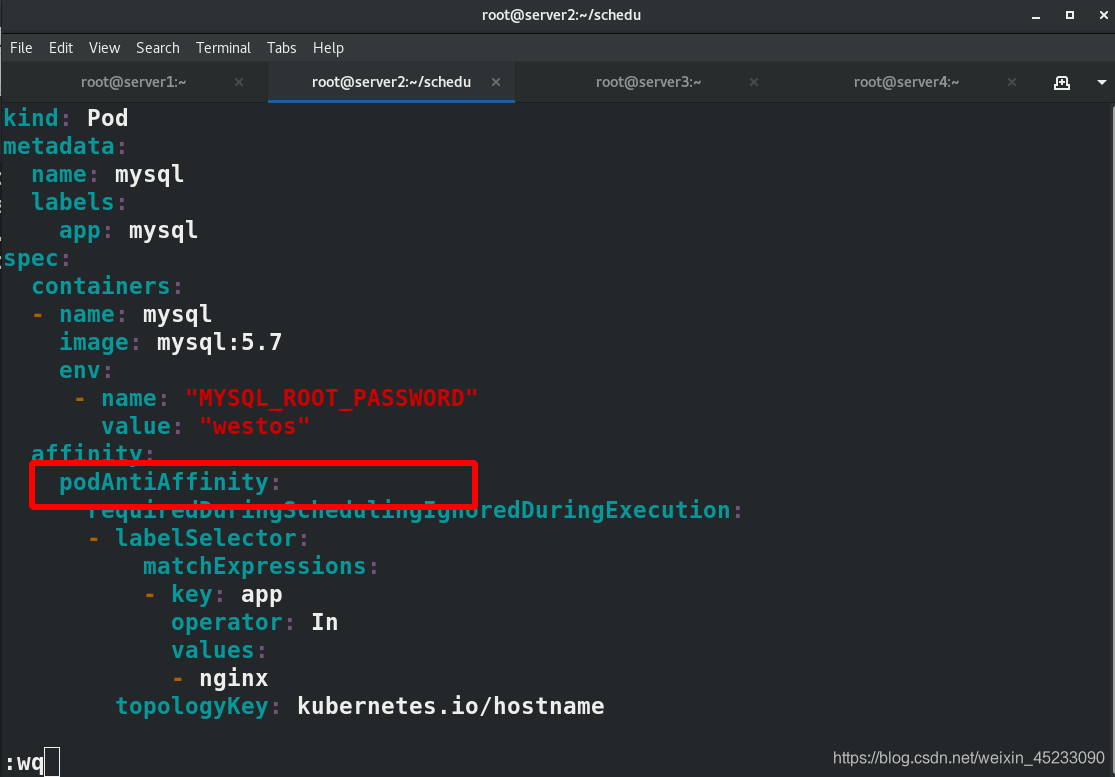The image size is (1115, 777).
Task: Click the string "MYSQL_ROOT_PASSWORD"
Action: (331, 398)
